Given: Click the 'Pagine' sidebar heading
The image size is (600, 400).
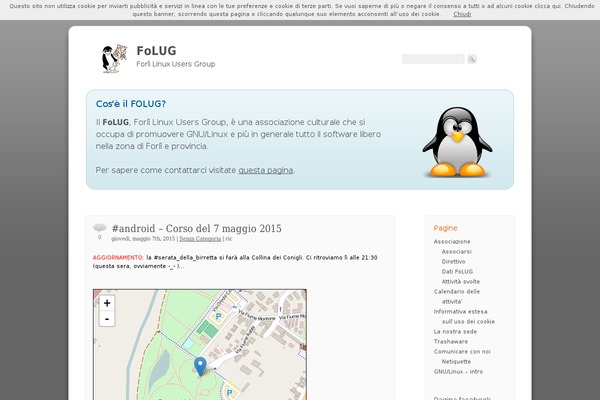Looking at the screenshot, I should pos(445,228).
